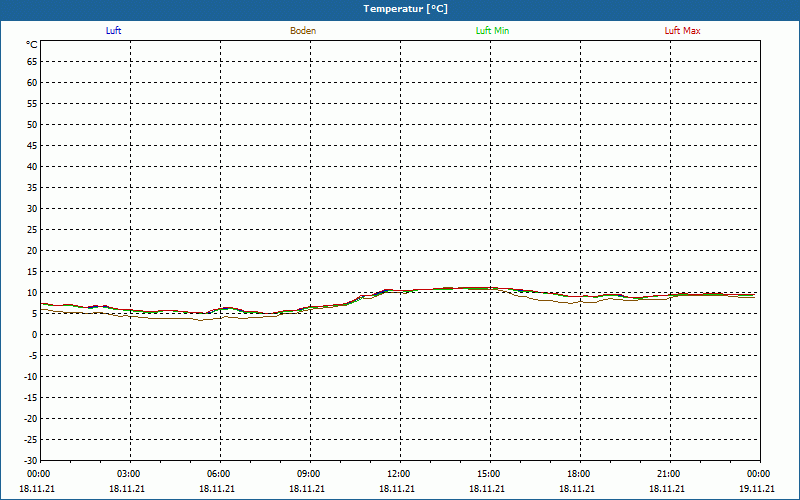Select the 40 value on temperature axis
The image size is (800, 500).
[32, 167]
